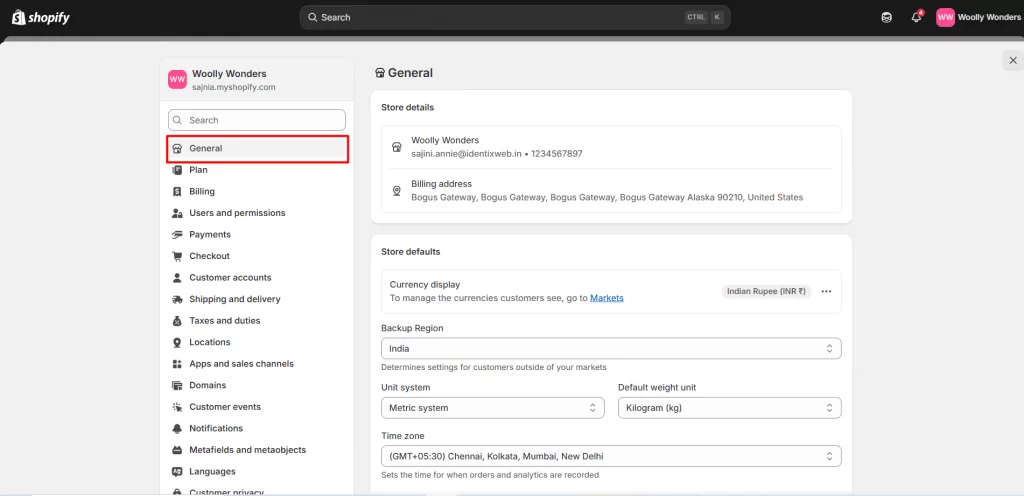Screen dimensions: 1024x496
Task: Close the settings panel with X
Action: pyautogui.click(x=1013, y=61)
